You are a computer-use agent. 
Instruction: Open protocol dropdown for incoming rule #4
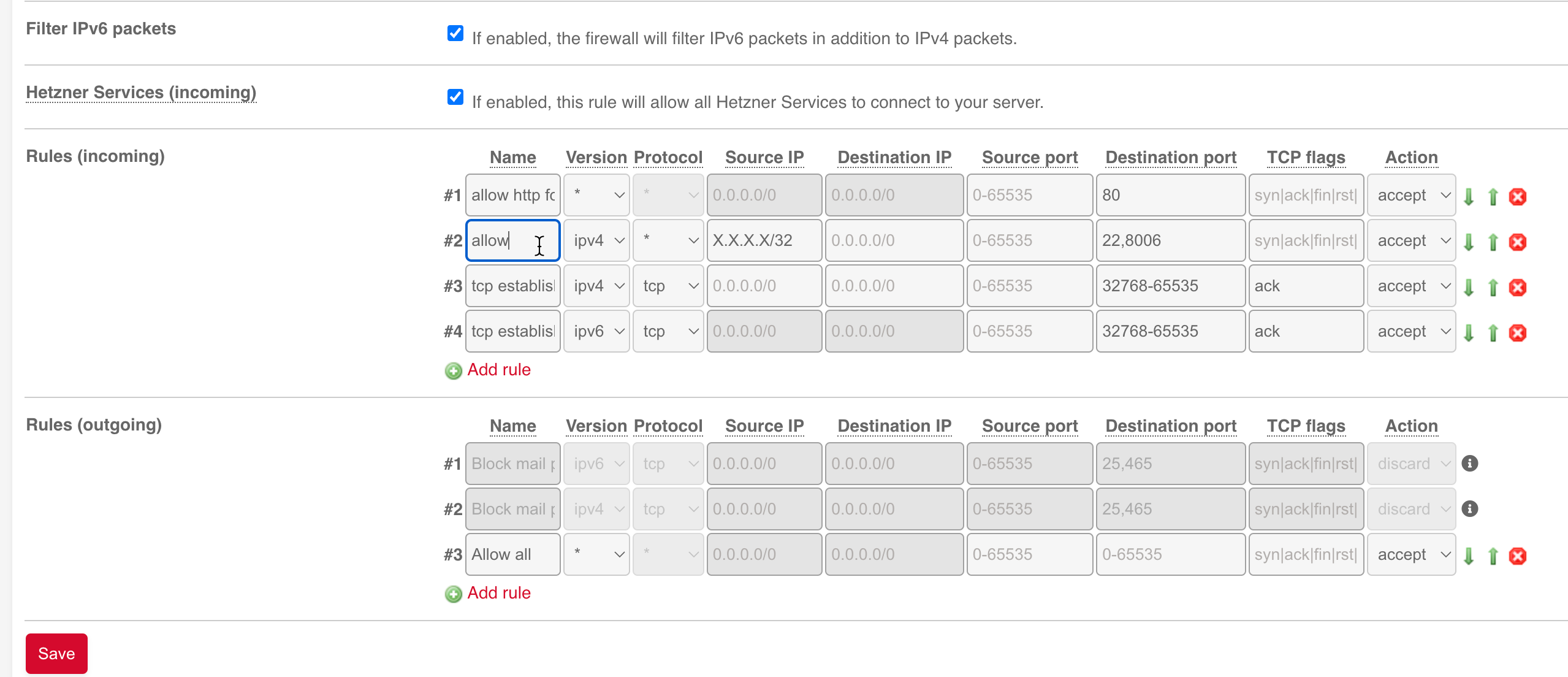[668, 331]
